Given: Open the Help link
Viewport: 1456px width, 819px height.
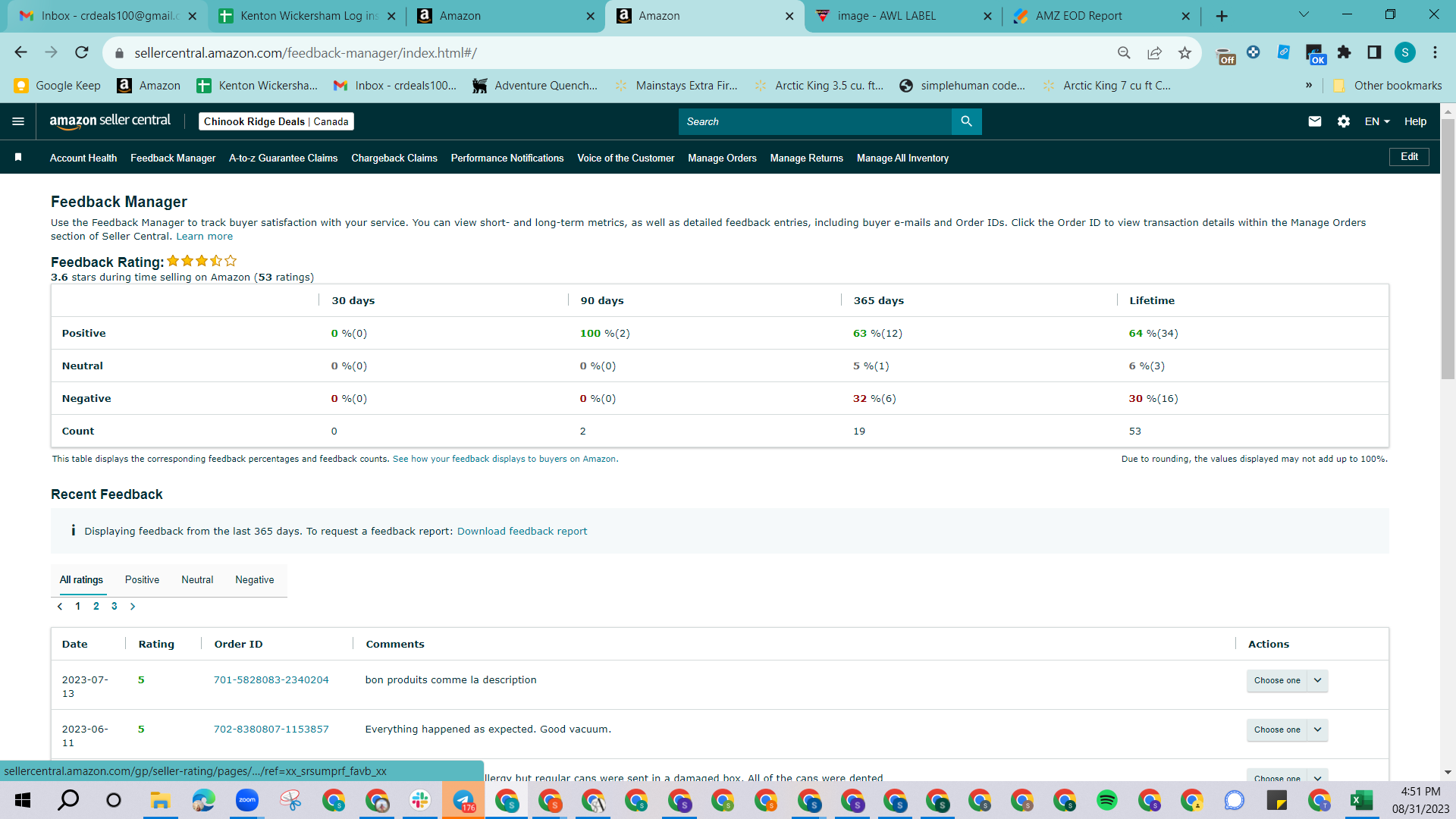Looking at the screenshot, I should (1415, 121).
